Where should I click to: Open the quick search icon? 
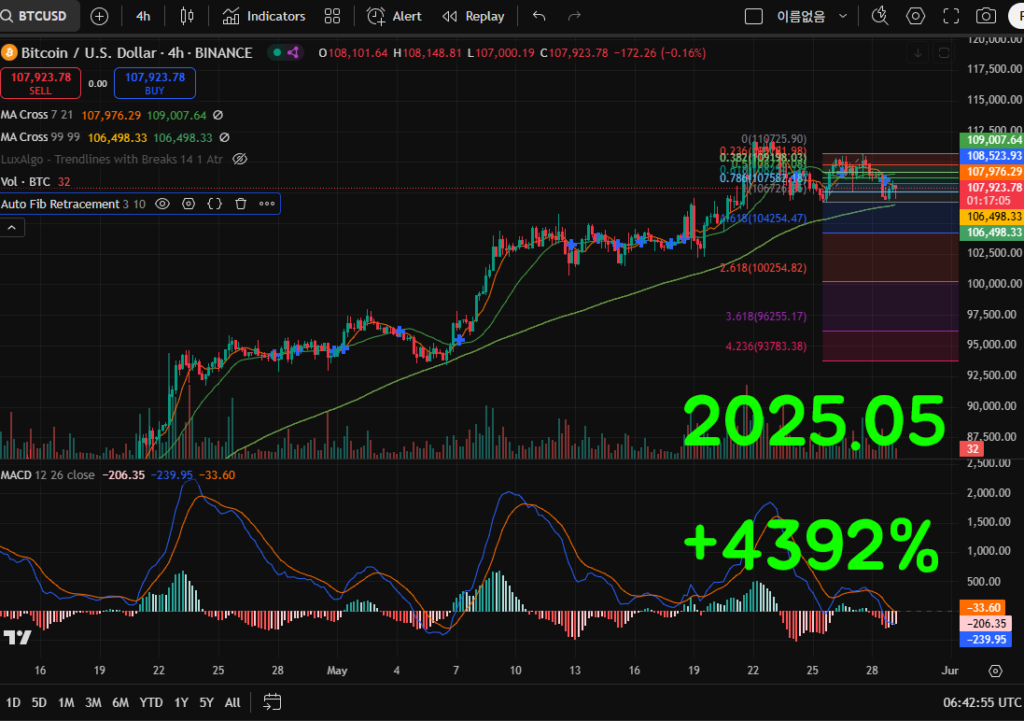pyautogui.click(x=880, y=16)
